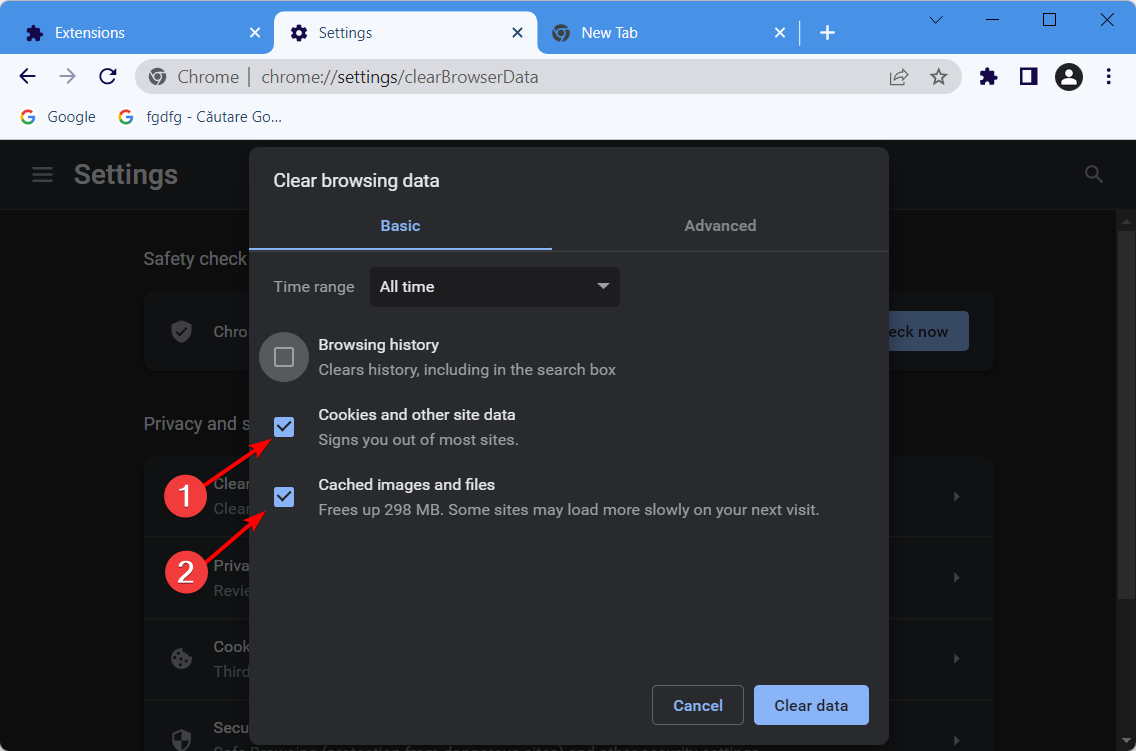The height and width of the screenshot is (751, 1136).
Task: Click the Cookies row cookie icon
Action: pos(181,658)
